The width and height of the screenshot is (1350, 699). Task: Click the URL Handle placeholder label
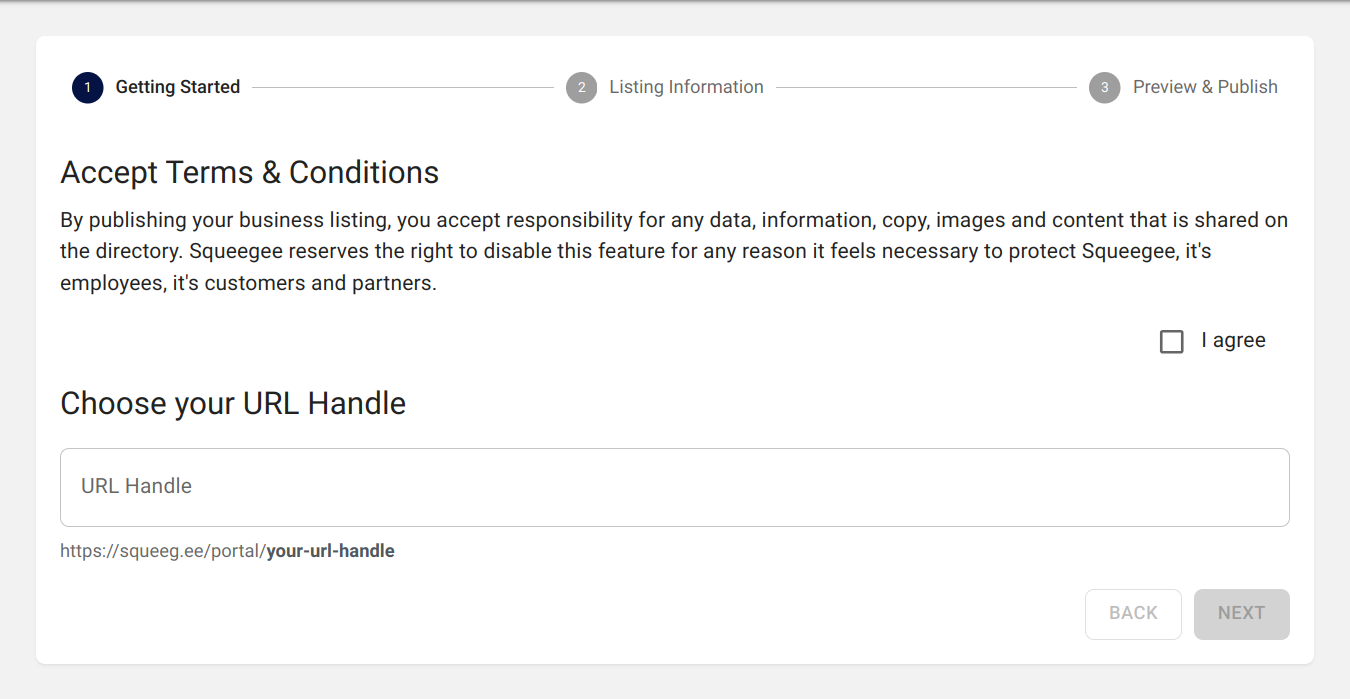[x=137, y=486]
